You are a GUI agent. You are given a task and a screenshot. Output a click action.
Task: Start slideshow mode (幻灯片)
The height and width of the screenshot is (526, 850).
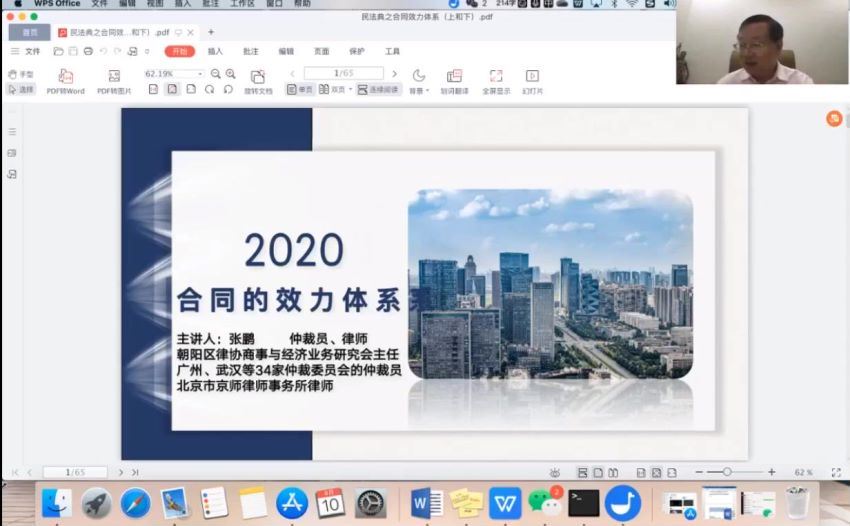point(532,81)
